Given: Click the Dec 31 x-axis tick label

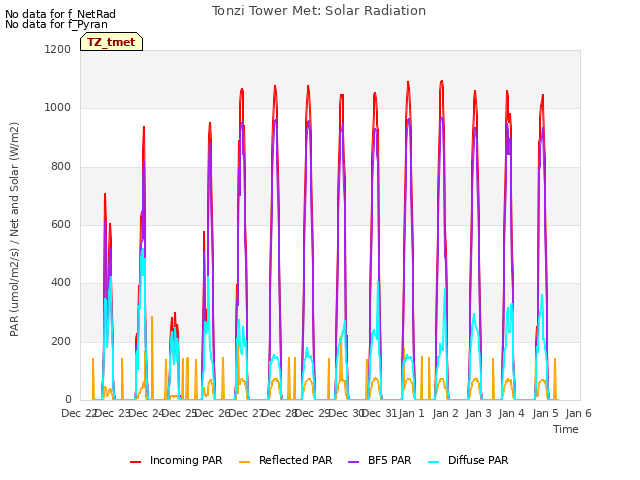Looking at the screenshot, I should pyautogui.click(x=380, y=413).
